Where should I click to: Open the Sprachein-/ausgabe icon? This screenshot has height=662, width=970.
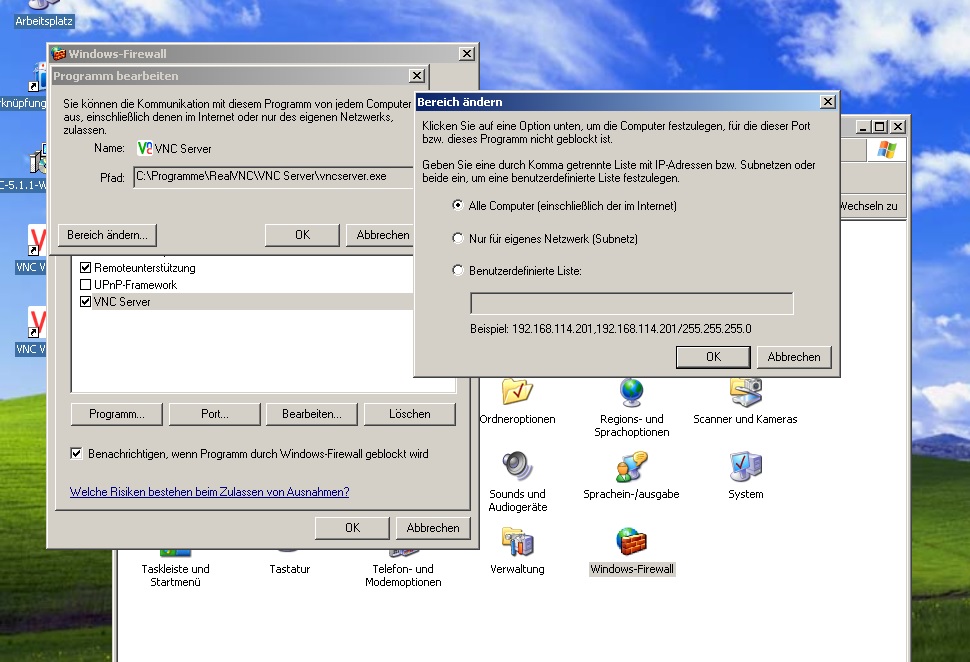click(632, 466)
